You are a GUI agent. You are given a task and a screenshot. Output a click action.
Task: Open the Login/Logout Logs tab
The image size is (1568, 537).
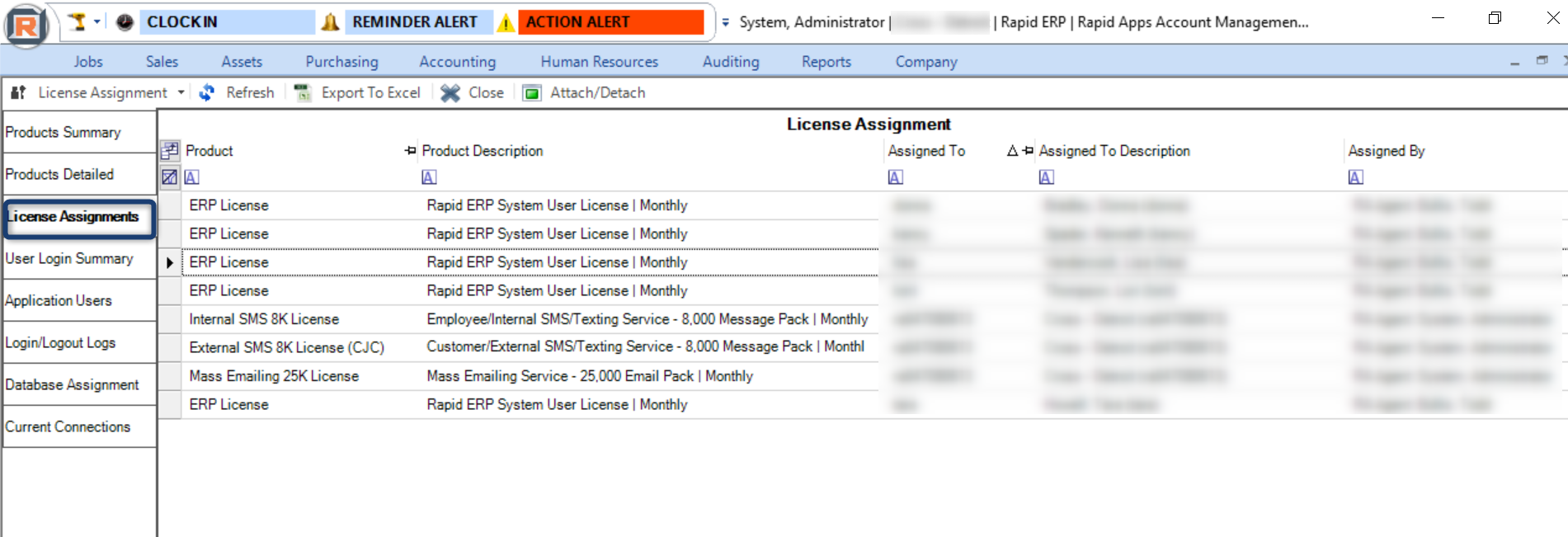(x=79, y=342)
